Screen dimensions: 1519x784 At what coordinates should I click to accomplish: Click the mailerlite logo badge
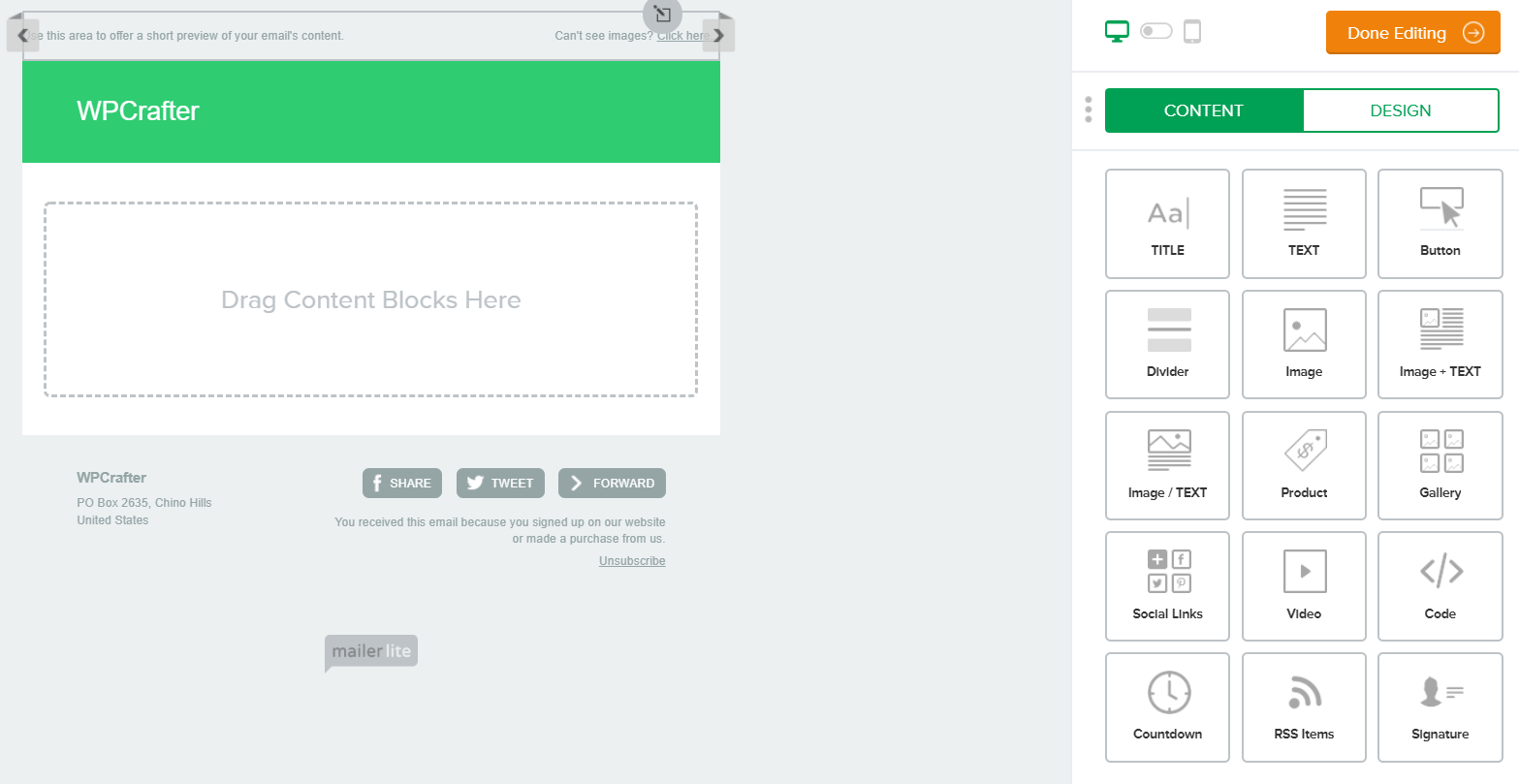tap(371, 653)
